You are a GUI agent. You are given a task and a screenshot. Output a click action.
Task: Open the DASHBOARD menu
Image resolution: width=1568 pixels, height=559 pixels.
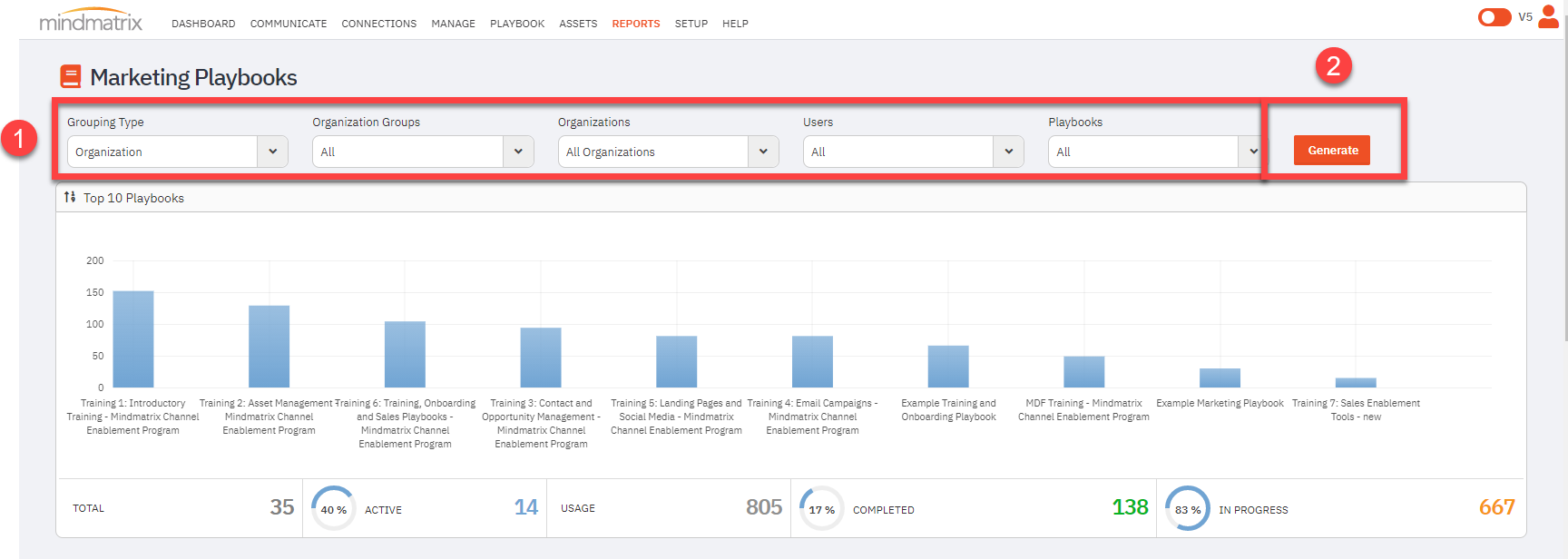pyautogui.click(x=203, y=24)
